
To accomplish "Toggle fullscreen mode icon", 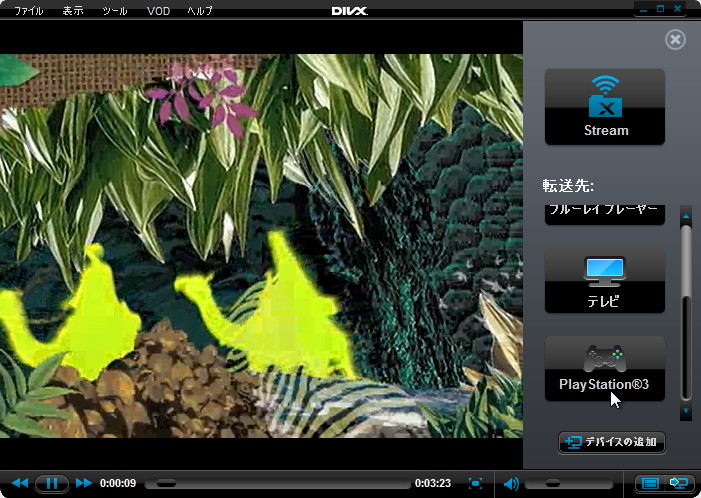I will click(x=475, y=483).
